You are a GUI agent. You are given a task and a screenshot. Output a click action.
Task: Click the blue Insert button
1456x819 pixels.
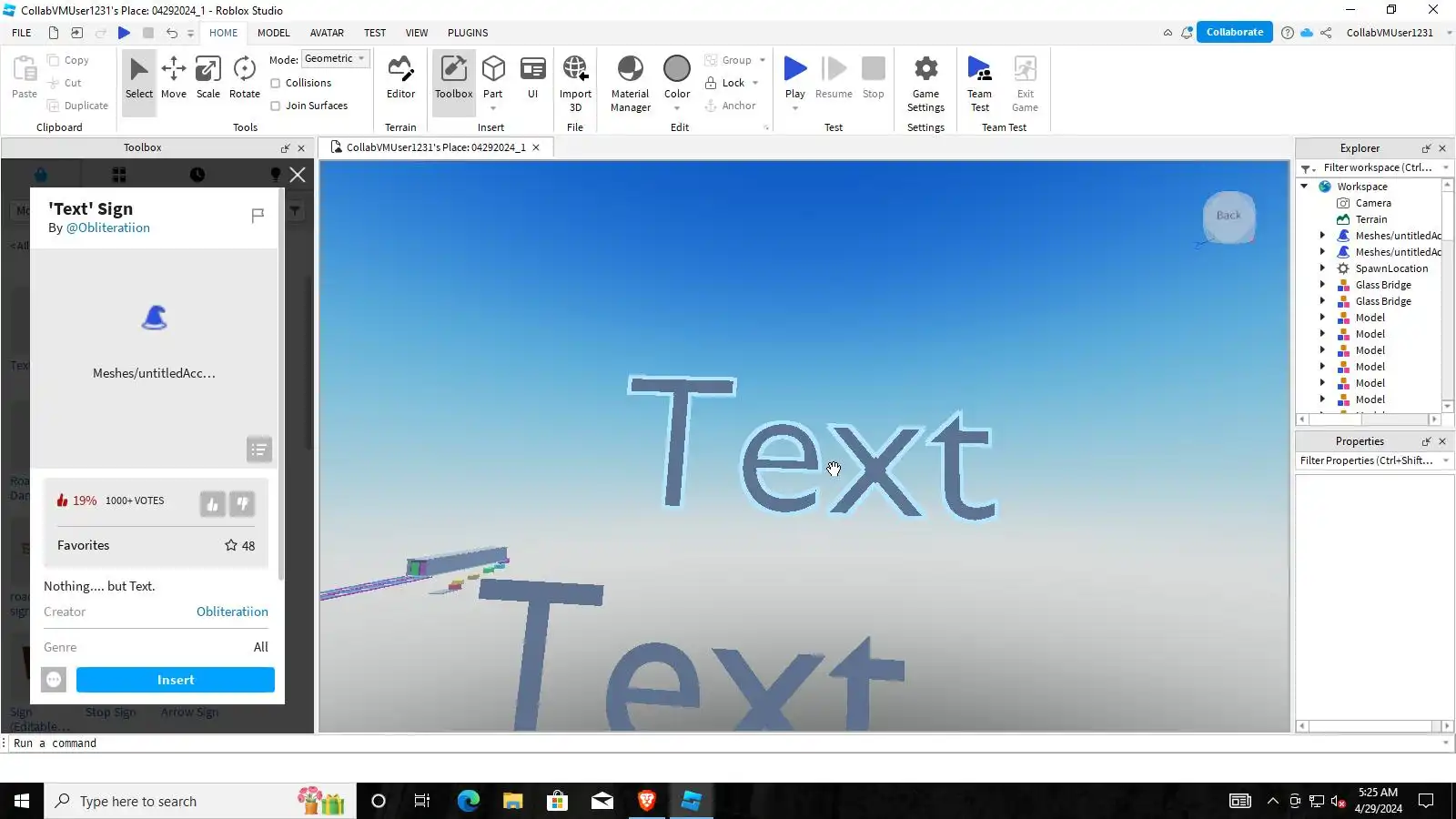176,680
